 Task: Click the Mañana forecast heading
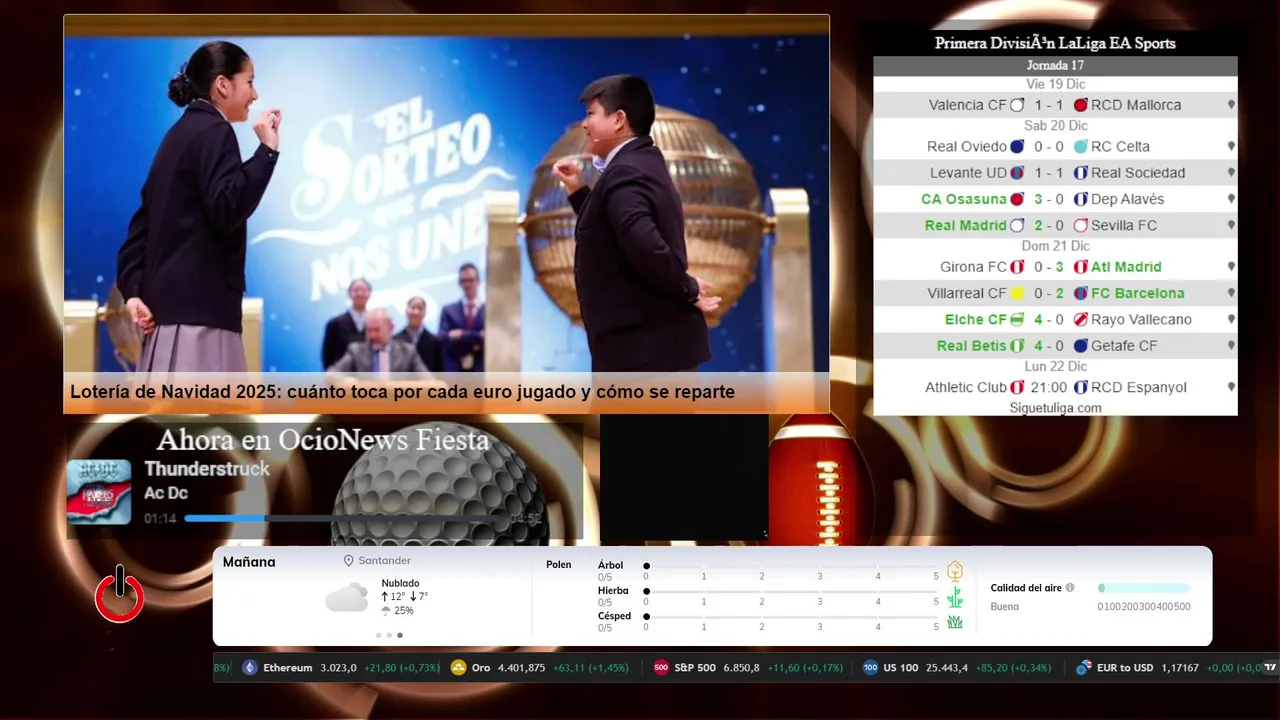coord(249,562)
